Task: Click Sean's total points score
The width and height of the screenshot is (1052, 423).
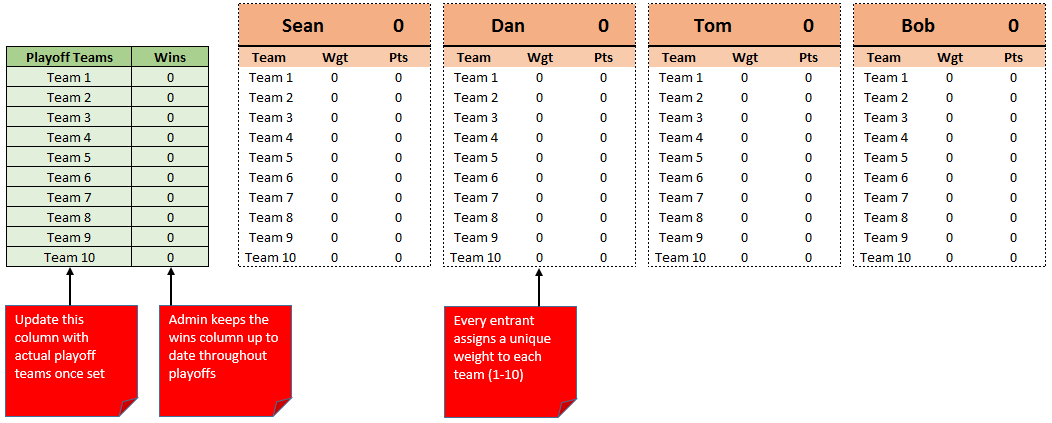Action: 398,26
